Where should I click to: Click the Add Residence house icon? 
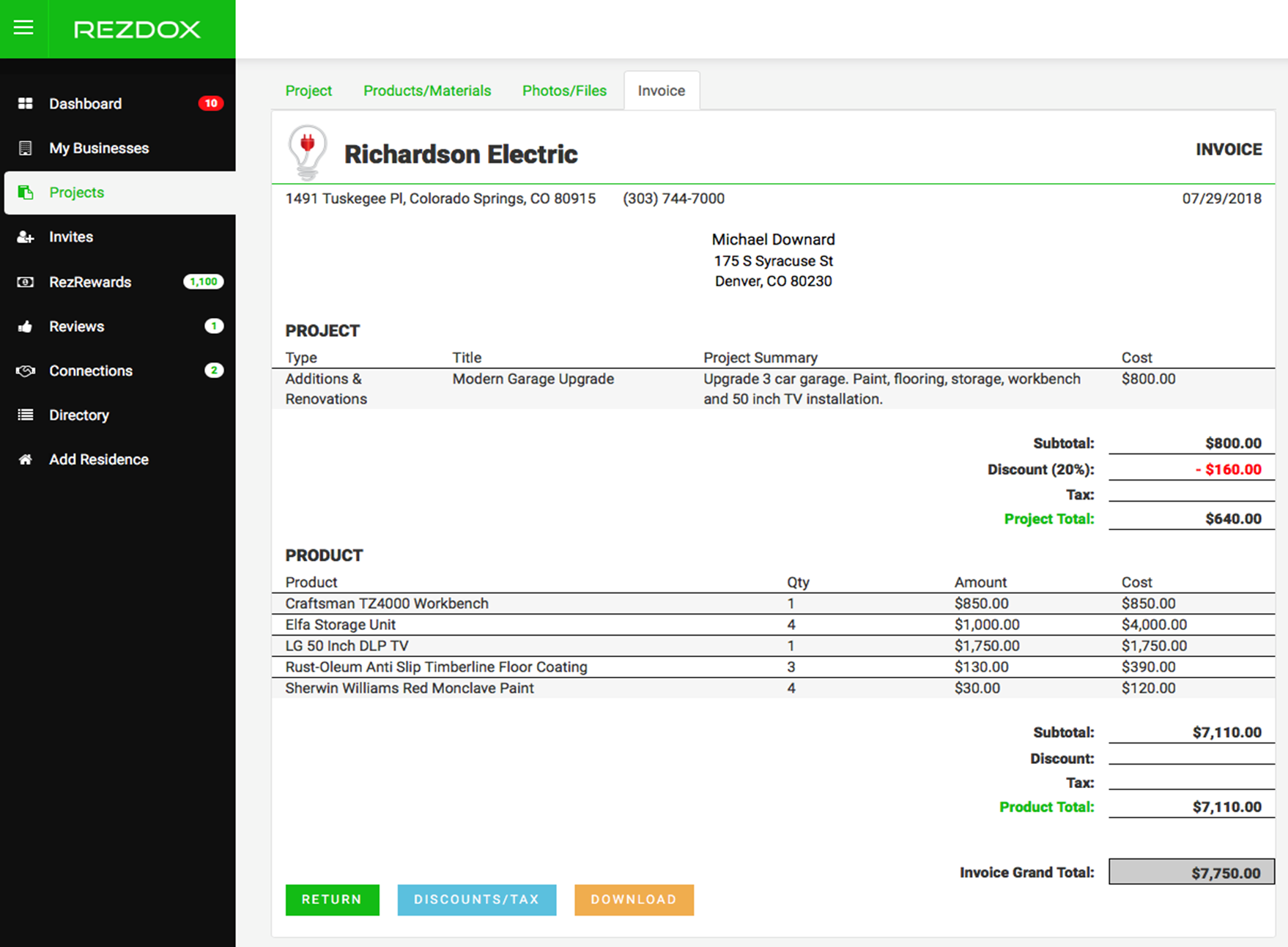click(26, 459)
